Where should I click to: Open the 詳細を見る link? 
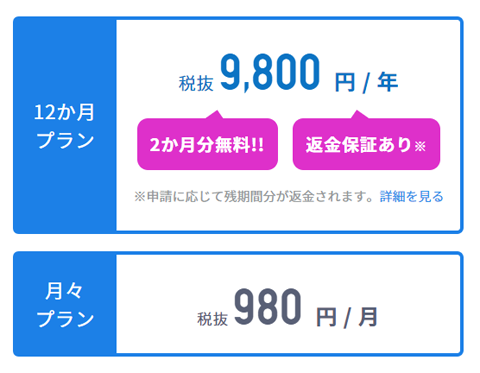tap(412, 196)
